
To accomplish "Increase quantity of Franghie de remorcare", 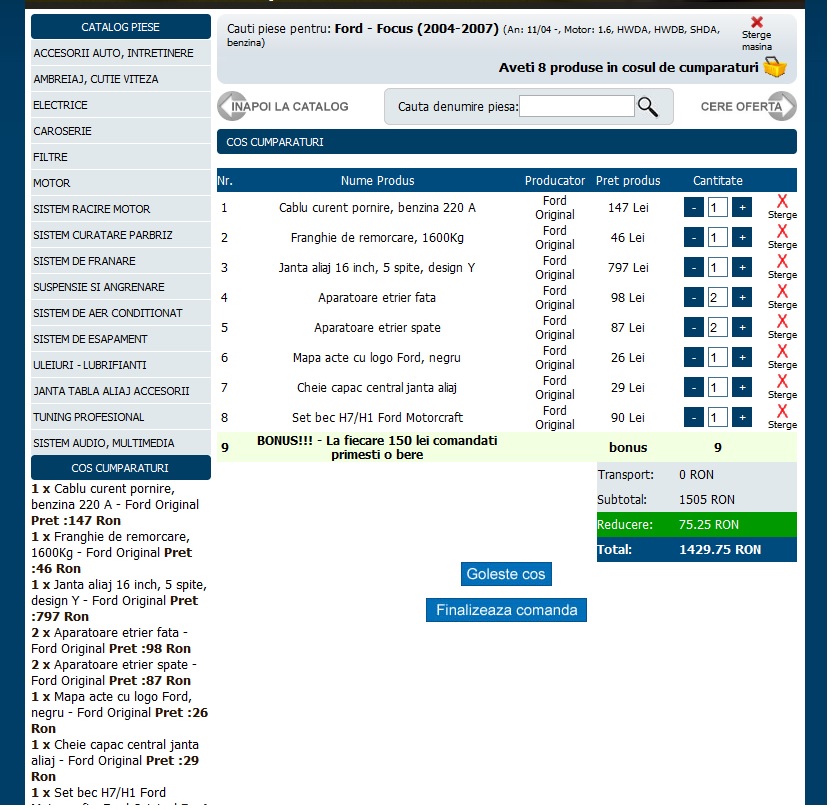I will click(741, 238).
